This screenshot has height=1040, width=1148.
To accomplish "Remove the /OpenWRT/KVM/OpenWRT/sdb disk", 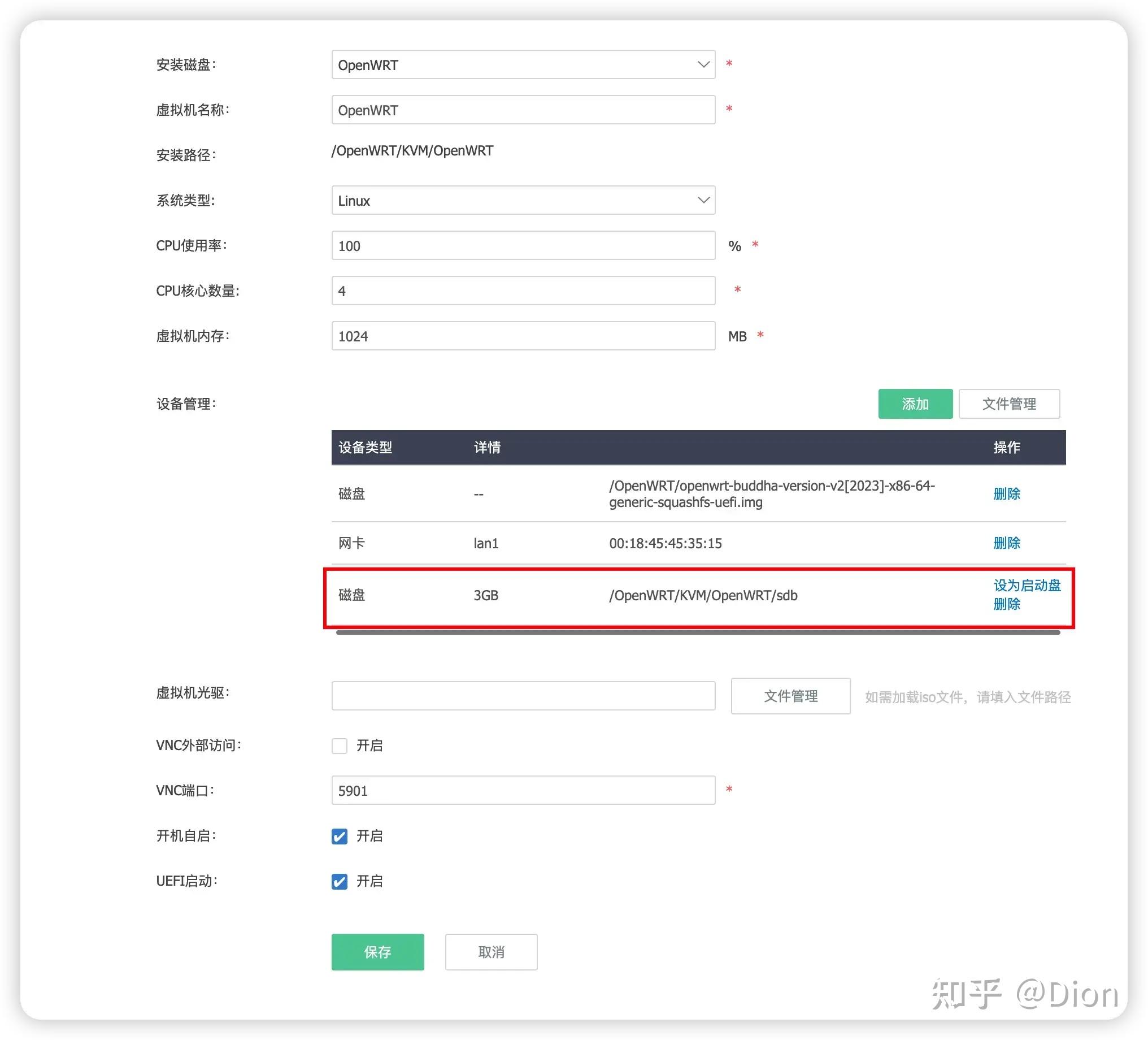I will pyautogui.click(x=1007, y=605).
